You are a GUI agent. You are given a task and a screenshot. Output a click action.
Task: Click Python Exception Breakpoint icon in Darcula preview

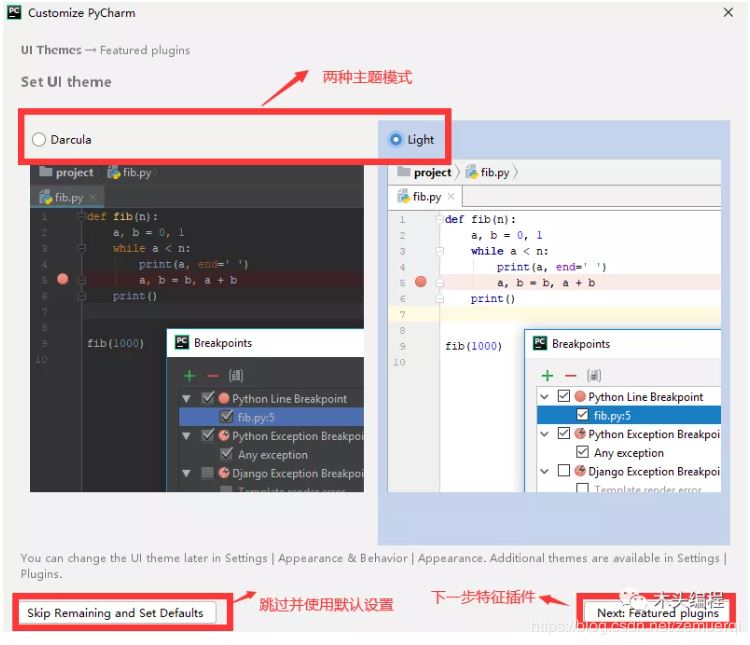click(x=223, y=435)
